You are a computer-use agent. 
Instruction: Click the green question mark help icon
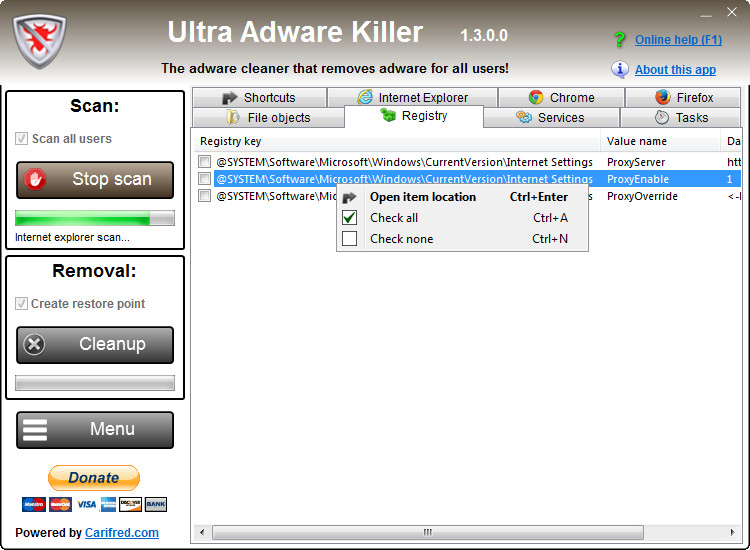(619, 40)
